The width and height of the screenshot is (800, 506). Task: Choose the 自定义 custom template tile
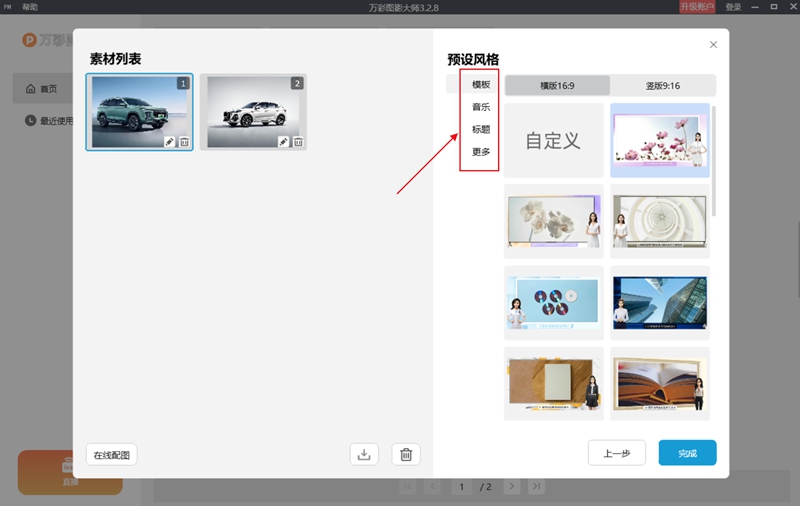pos(554,140)
